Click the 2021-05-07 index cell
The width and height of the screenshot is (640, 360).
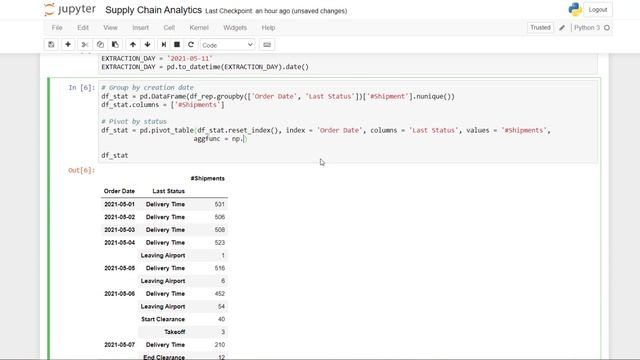click(119, 345)
